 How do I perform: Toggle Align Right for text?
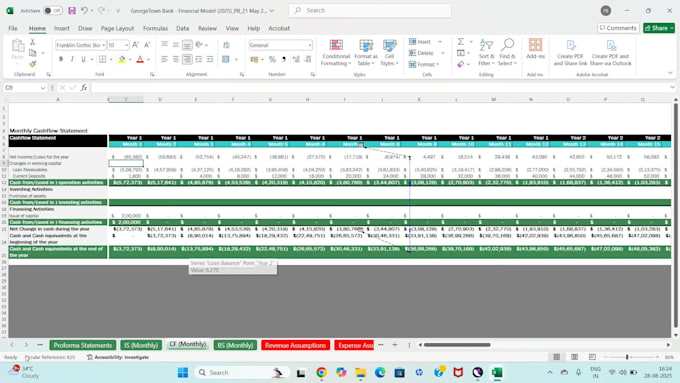click(x=187, y=59)
